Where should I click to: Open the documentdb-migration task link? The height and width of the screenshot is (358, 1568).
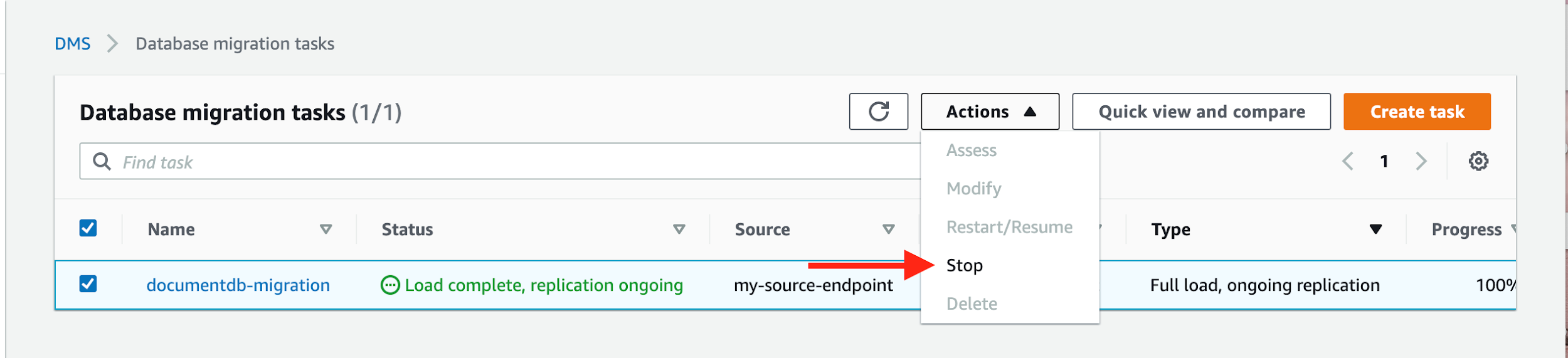(x=238, y=285)
